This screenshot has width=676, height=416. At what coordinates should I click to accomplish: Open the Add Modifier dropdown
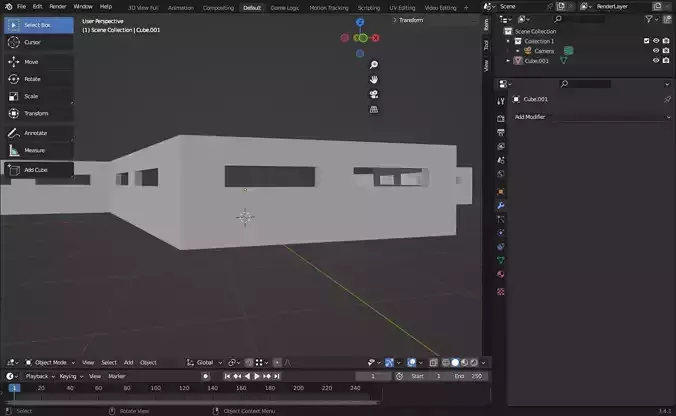tap(592, 117)
